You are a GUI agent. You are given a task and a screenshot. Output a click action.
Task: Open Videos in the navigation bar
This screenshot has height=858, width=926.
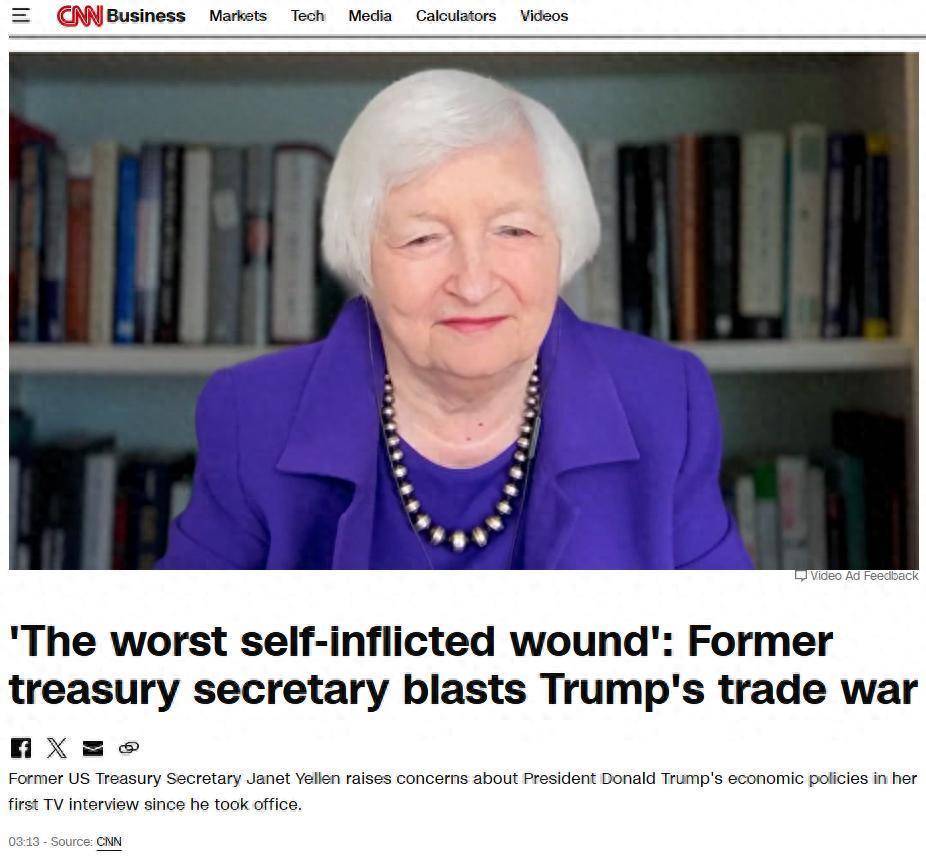pos(544,16)
